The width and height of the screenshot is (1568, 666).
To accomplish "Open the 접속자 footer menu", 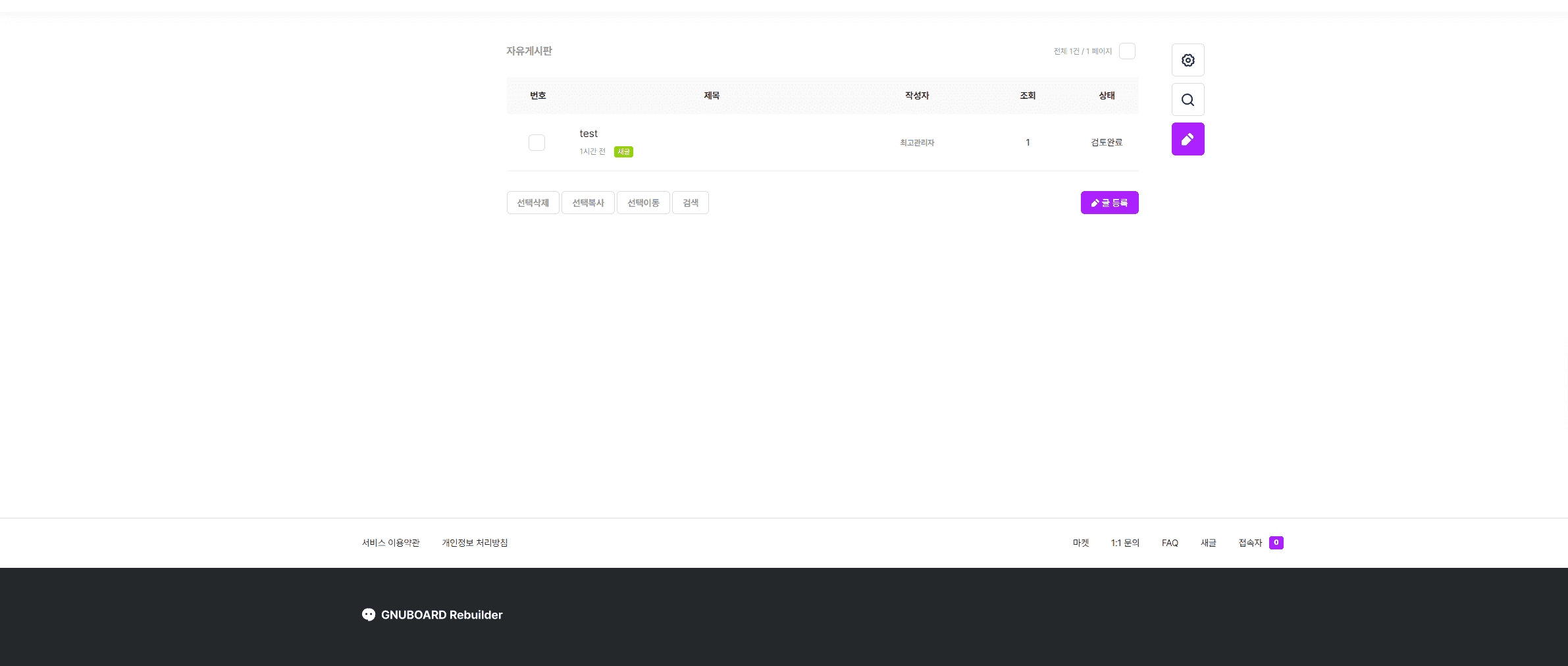I will [x=1250, y=543].
